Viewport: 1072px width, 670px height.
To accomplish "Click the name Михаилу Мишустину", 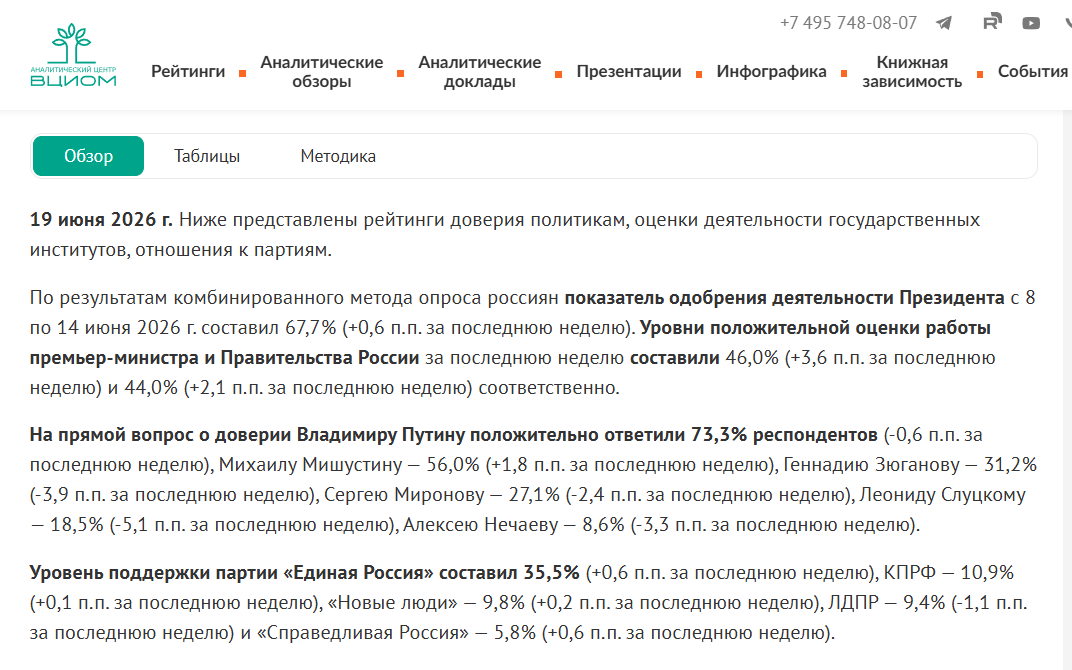I will pyautogui.click(x=310, y=465).
